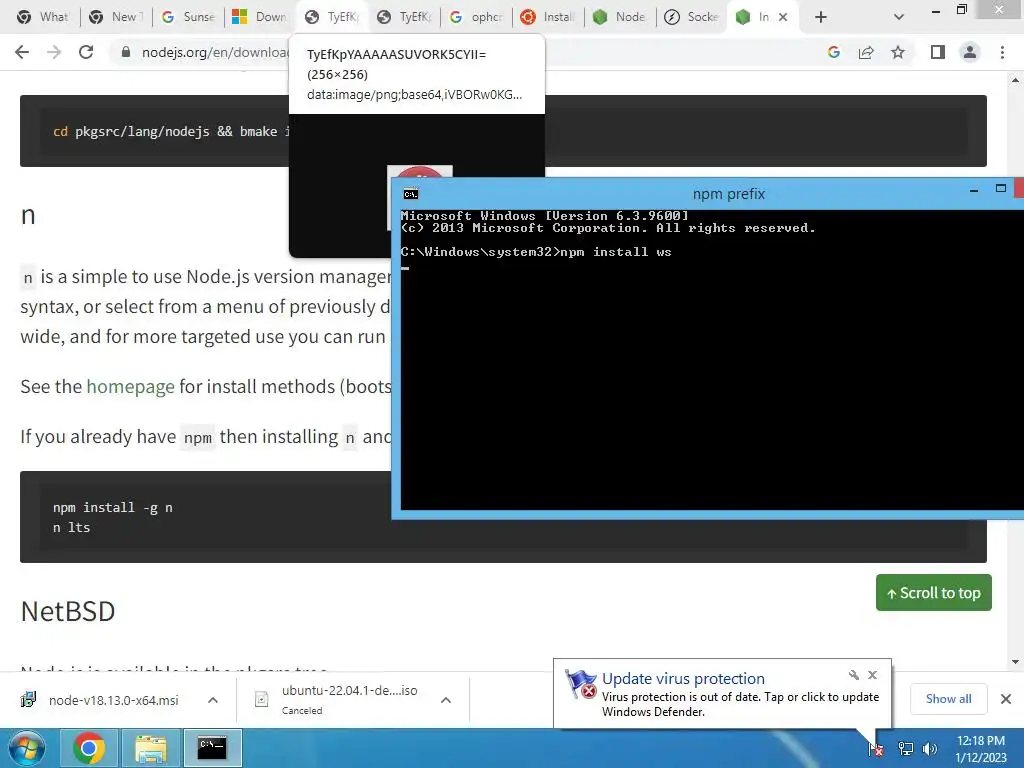The width and height of the screenshot is (1024, 768).
Task: Click the Google icon in the address bar
Action: 834,52
